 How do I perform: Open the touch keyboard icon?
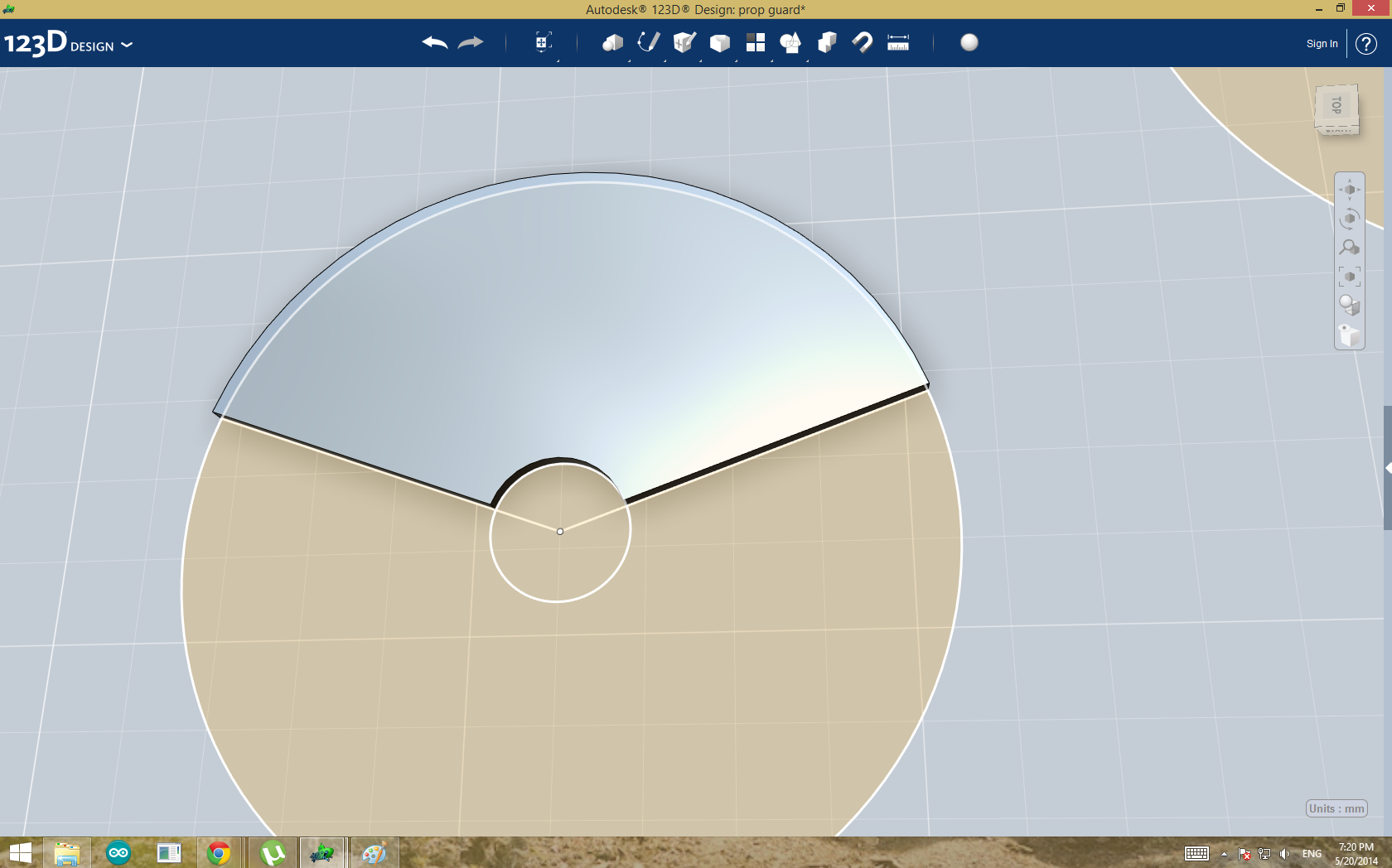pos(1196,854)
